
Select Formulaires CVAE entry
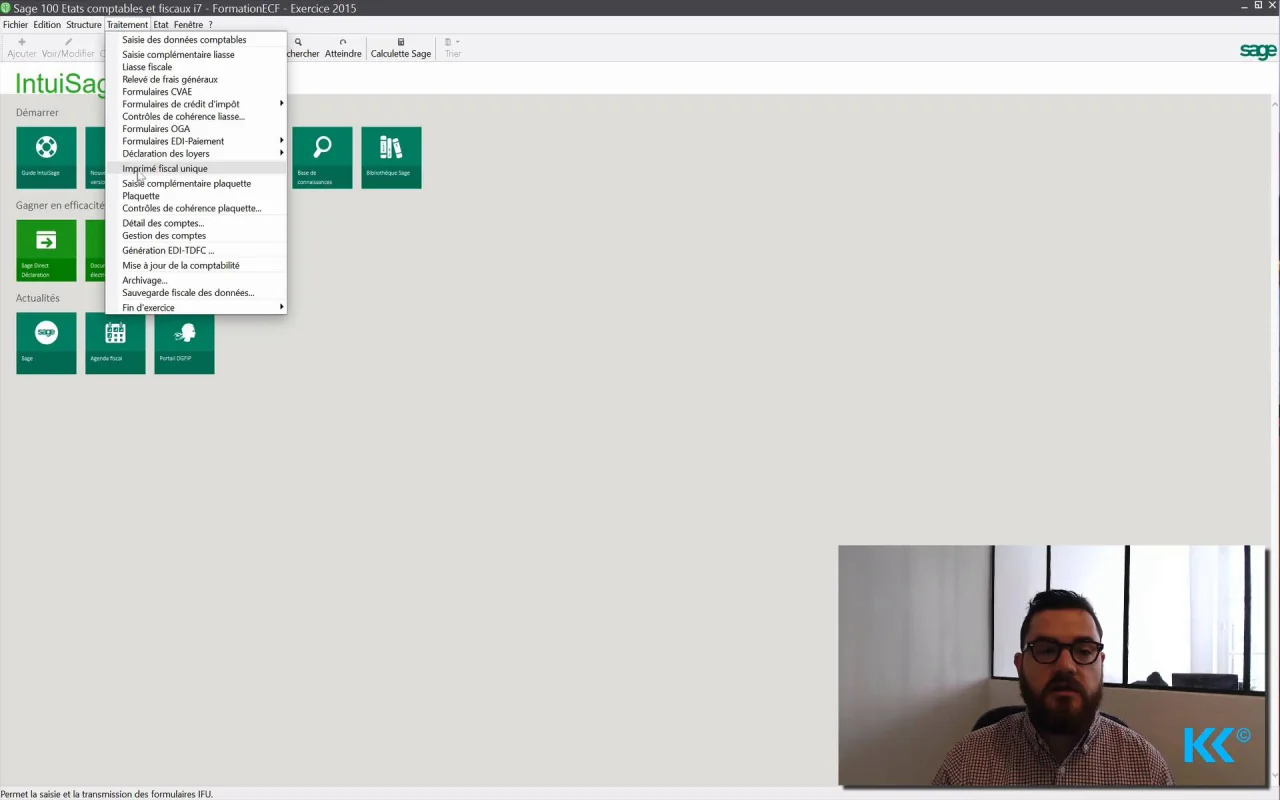pyautogui.click(x=196, y=92)
